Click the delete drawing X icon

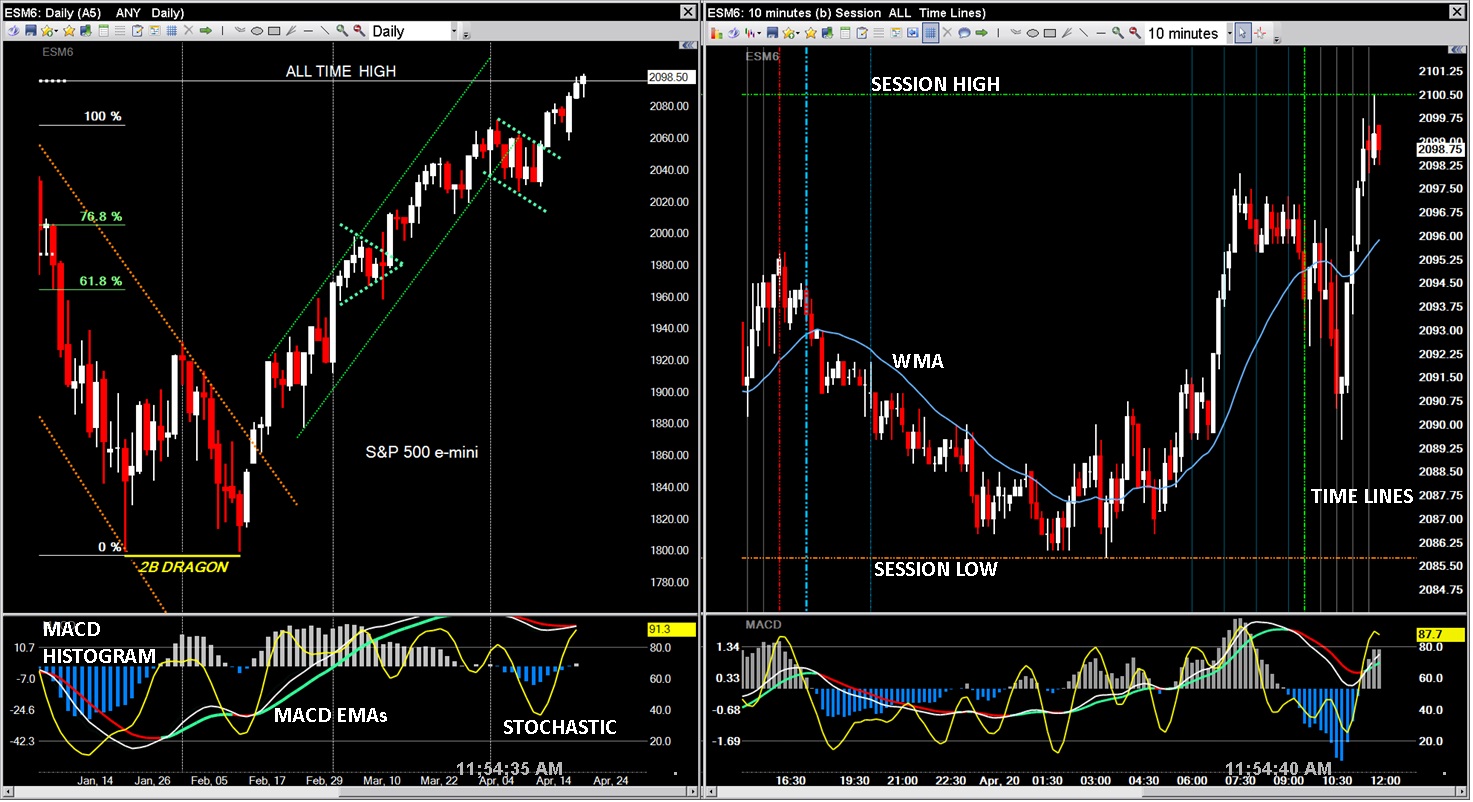(188, 31)
